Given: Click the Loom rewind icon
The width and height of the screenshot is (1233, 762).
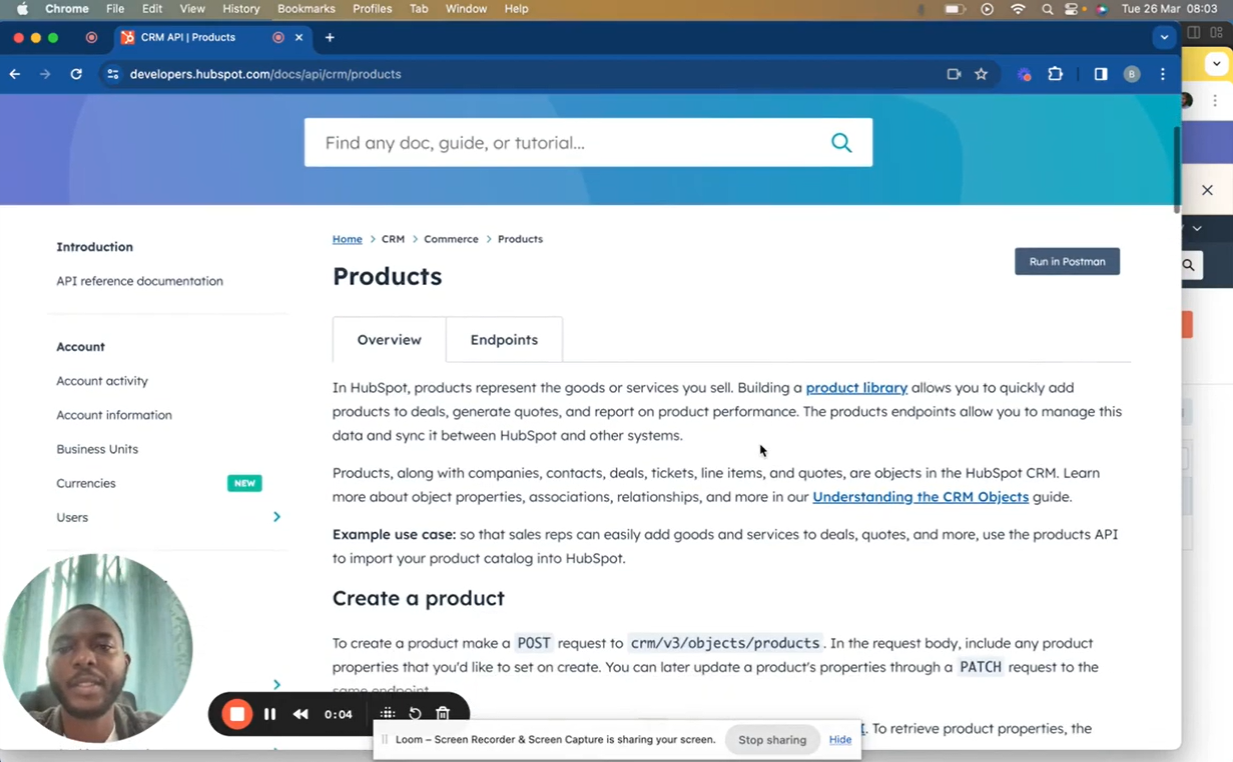Looking at the screenshot, I should (x=301, y=714).
